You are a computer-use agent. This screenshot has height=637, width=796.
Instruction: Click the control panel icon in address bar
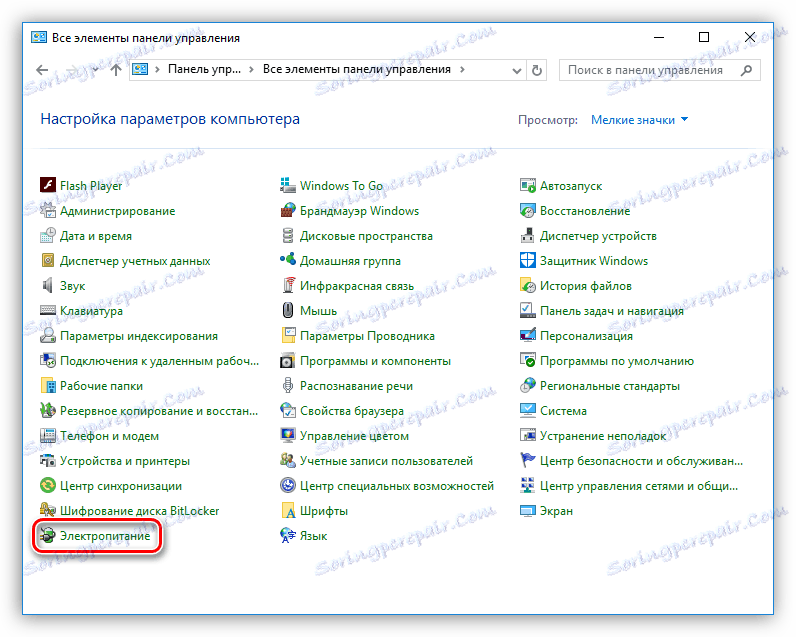pos(140,70)
